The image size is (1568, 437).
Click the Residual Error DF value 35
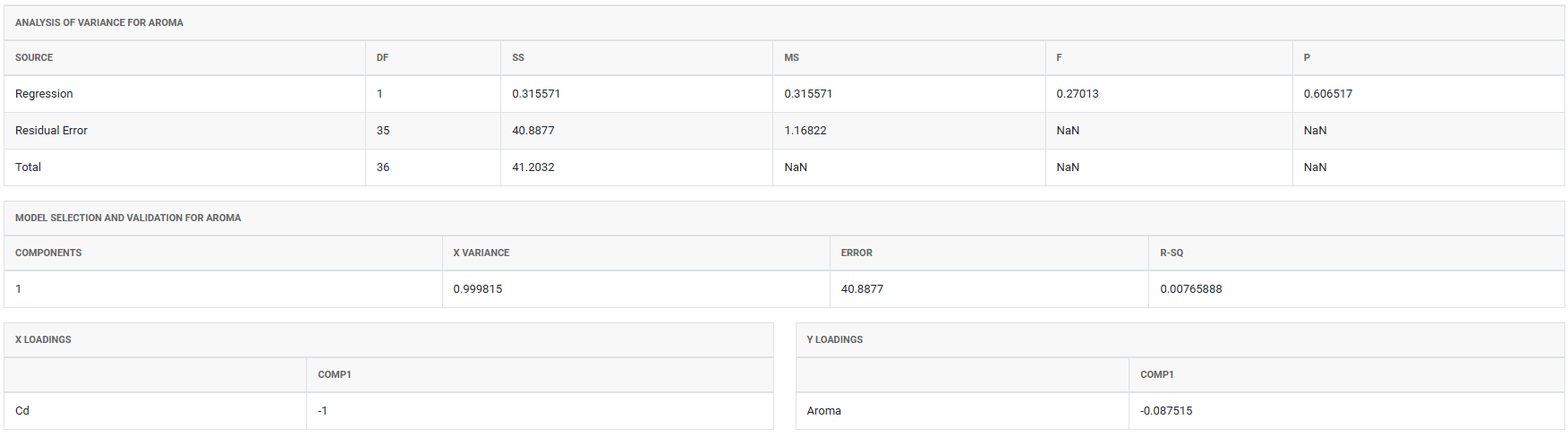pyautogui.click(x=383, y=131)
